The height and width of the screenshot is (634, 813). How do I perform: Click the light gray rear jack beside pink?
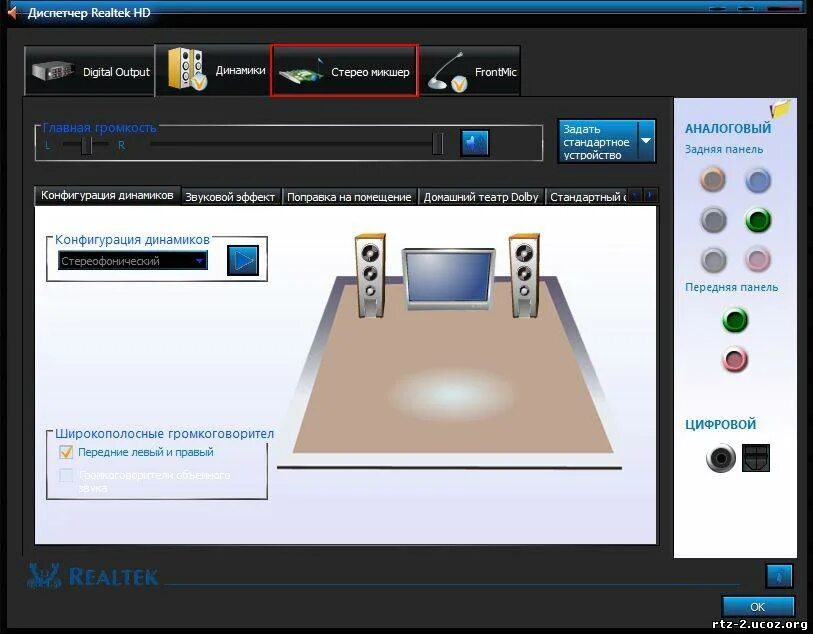pyautogui.click(x=713, y=259)
